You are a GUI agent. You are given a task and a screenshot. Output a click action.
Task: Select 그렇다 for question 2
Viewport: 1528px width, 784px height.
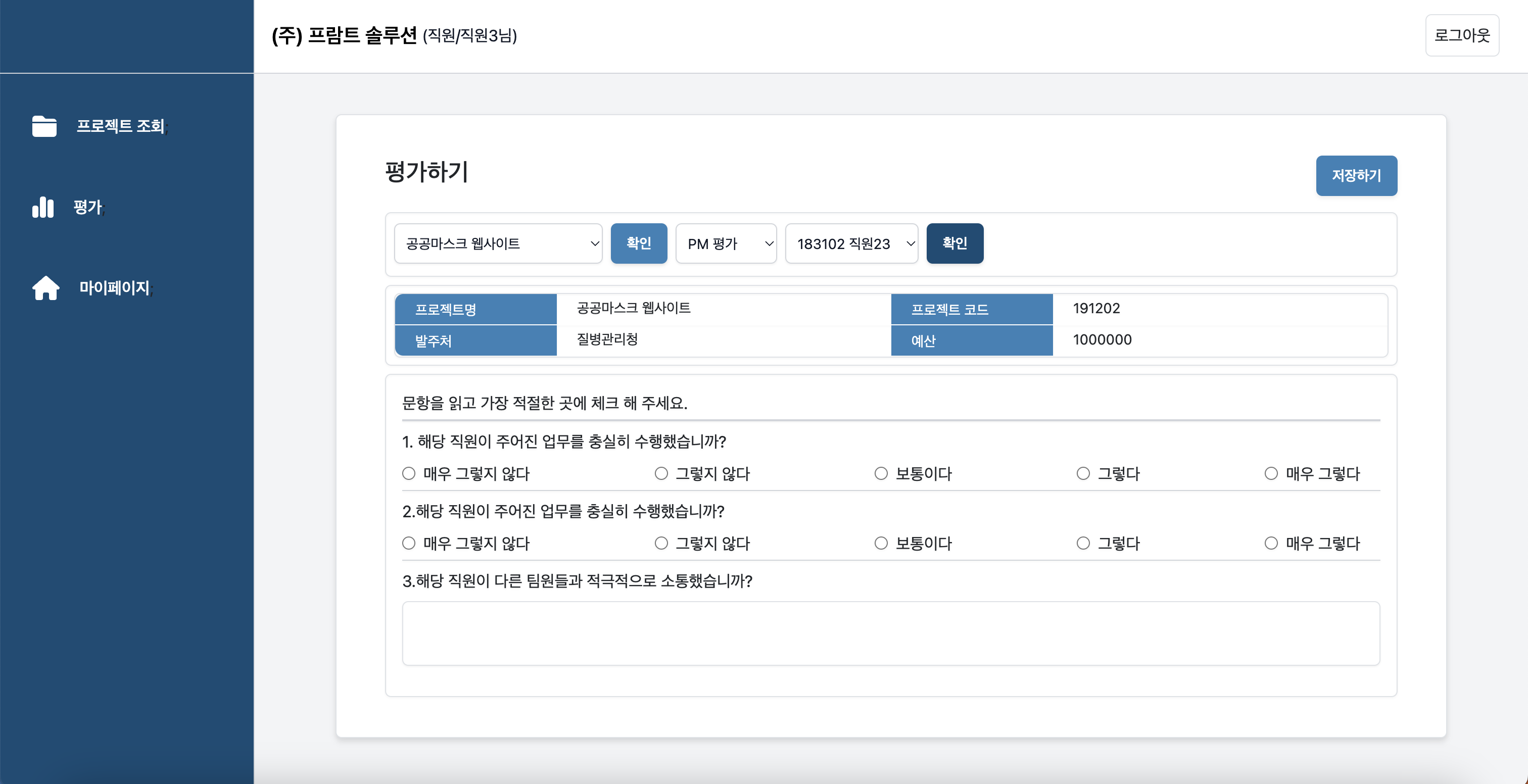[x=1082, y=543]
